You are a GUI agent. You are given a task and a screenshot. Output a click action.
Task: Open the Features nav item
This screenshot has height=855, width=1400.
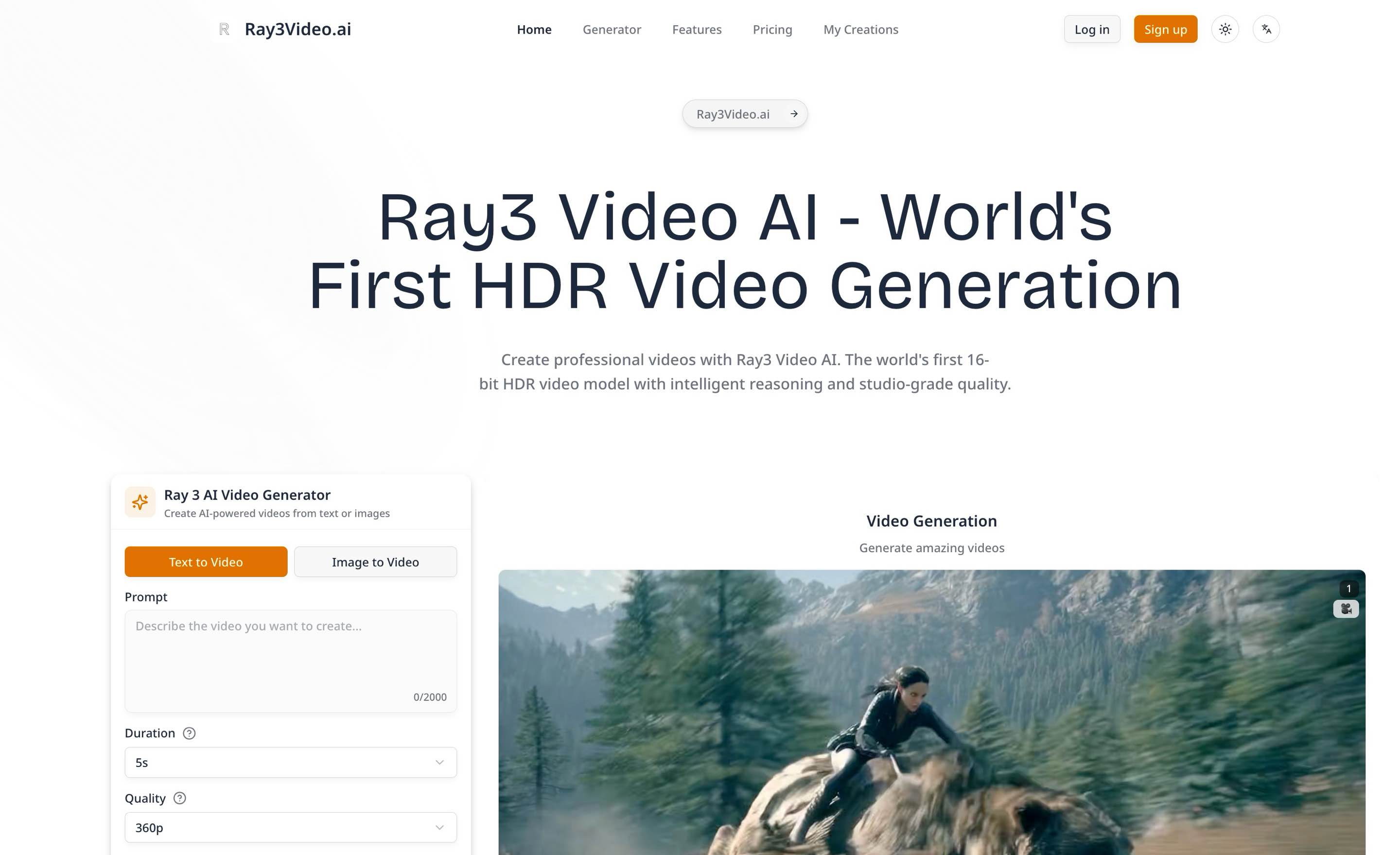click(697, 29)
